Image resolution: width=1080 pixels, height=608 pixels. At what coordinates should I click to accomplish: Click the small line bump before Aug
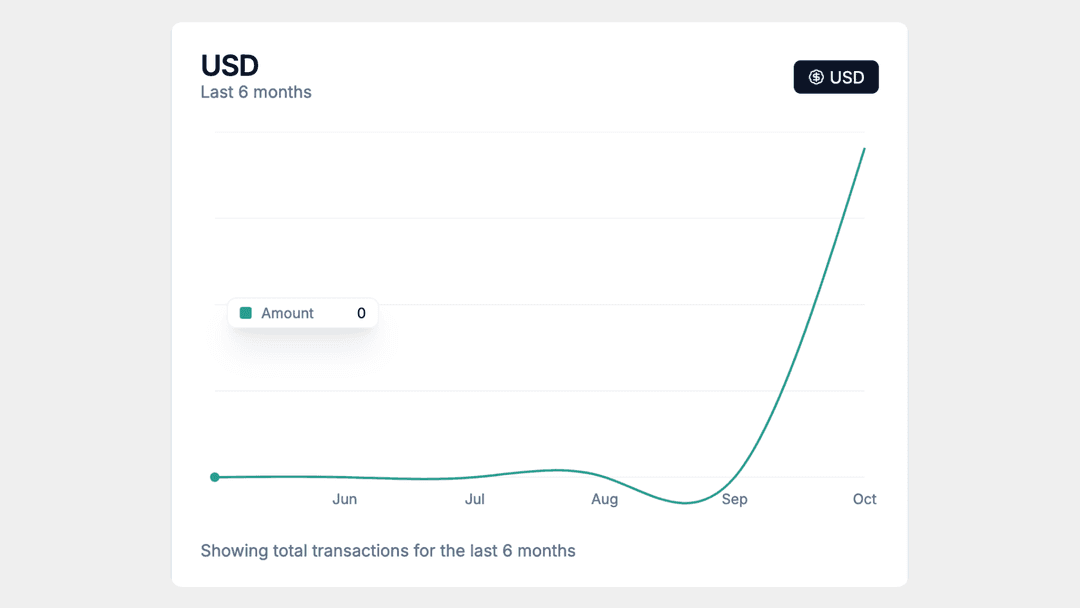(x=558, y=470)
